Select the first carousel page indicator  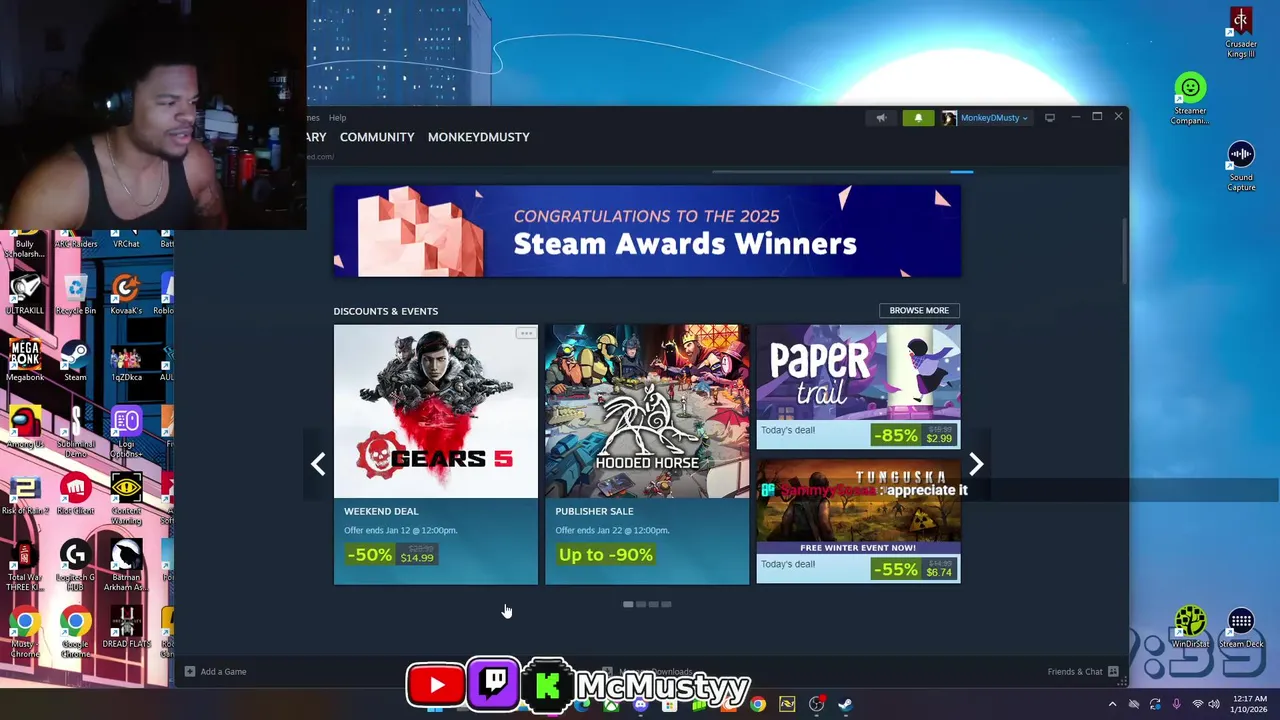[628, 604]
